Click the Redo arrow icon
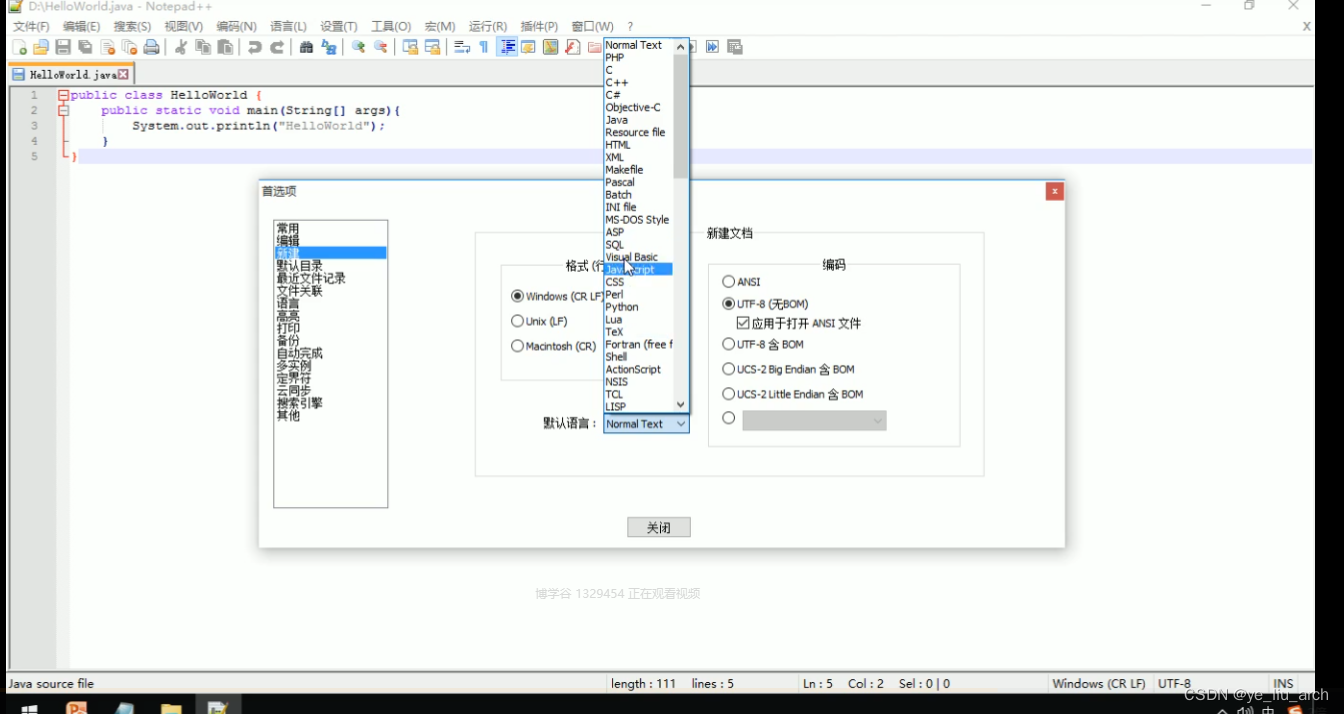This screenshot has width=1344, height=714. click(277, 47)
